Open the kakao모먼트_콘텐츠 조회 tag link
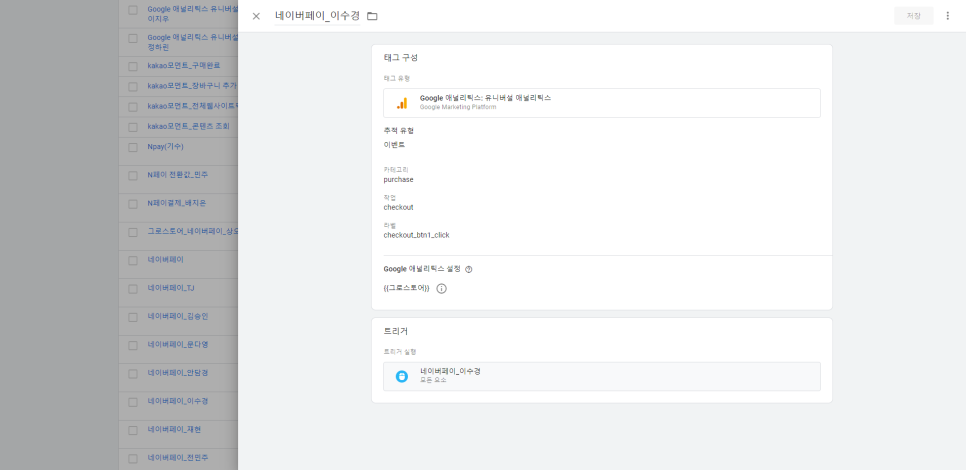Viewport: 966px width, 470px height. (x=189, y=126)
